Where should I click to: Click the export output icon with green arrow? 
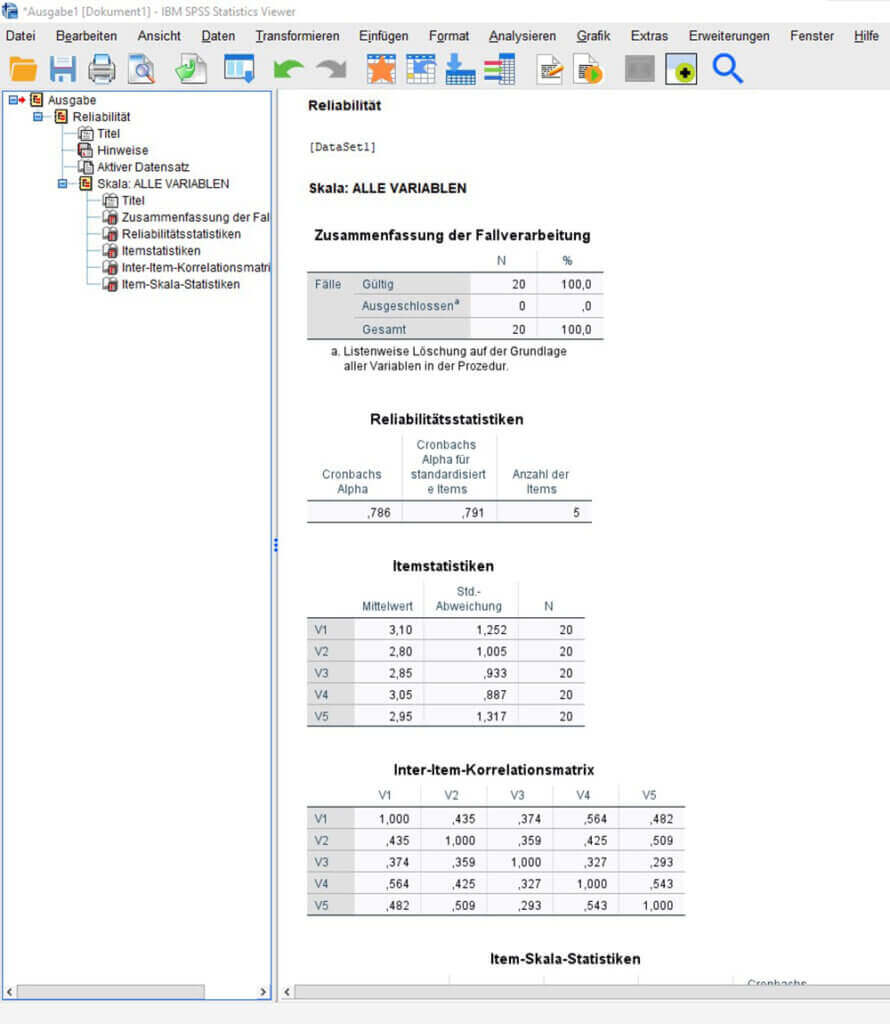tap(190, 69)
